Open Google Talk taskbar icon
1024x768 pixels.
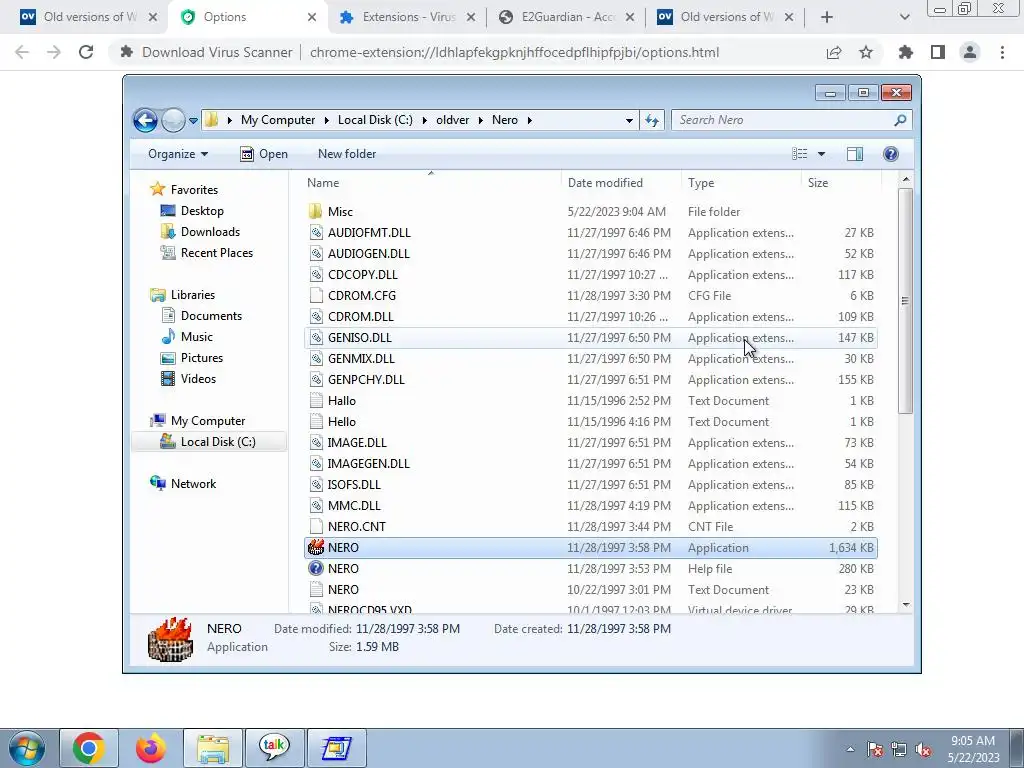(x=274, y=748)
